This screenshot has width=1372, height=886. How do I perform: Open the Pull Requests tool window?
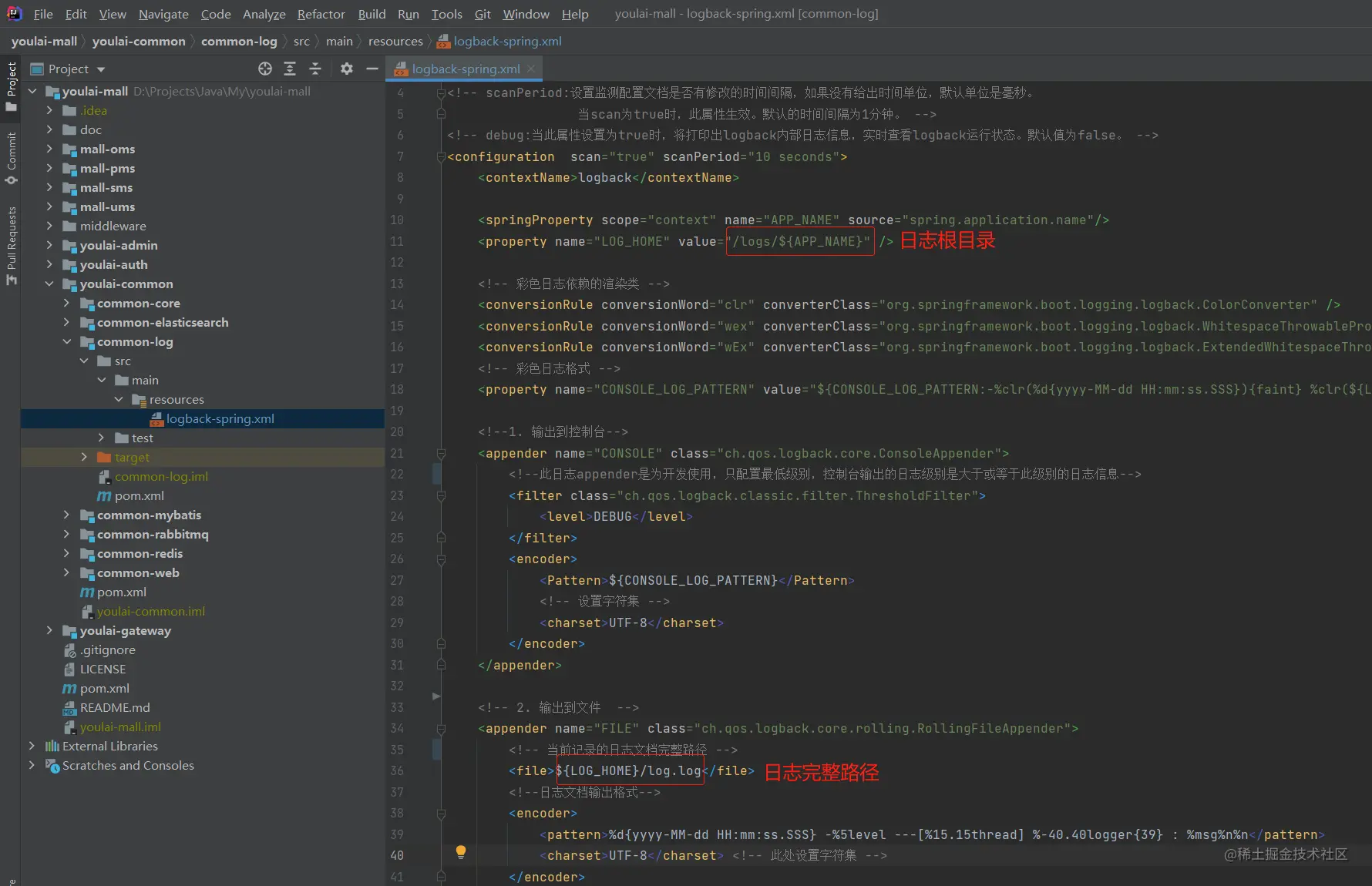[x=11, y=245]
